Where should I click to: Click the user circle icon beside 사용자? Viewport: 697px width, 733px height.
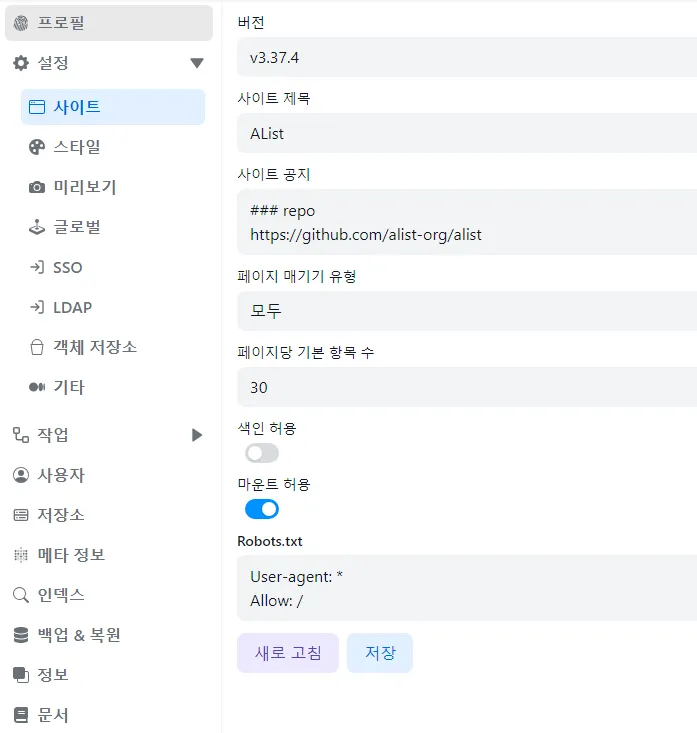click(x=21, y=475)
